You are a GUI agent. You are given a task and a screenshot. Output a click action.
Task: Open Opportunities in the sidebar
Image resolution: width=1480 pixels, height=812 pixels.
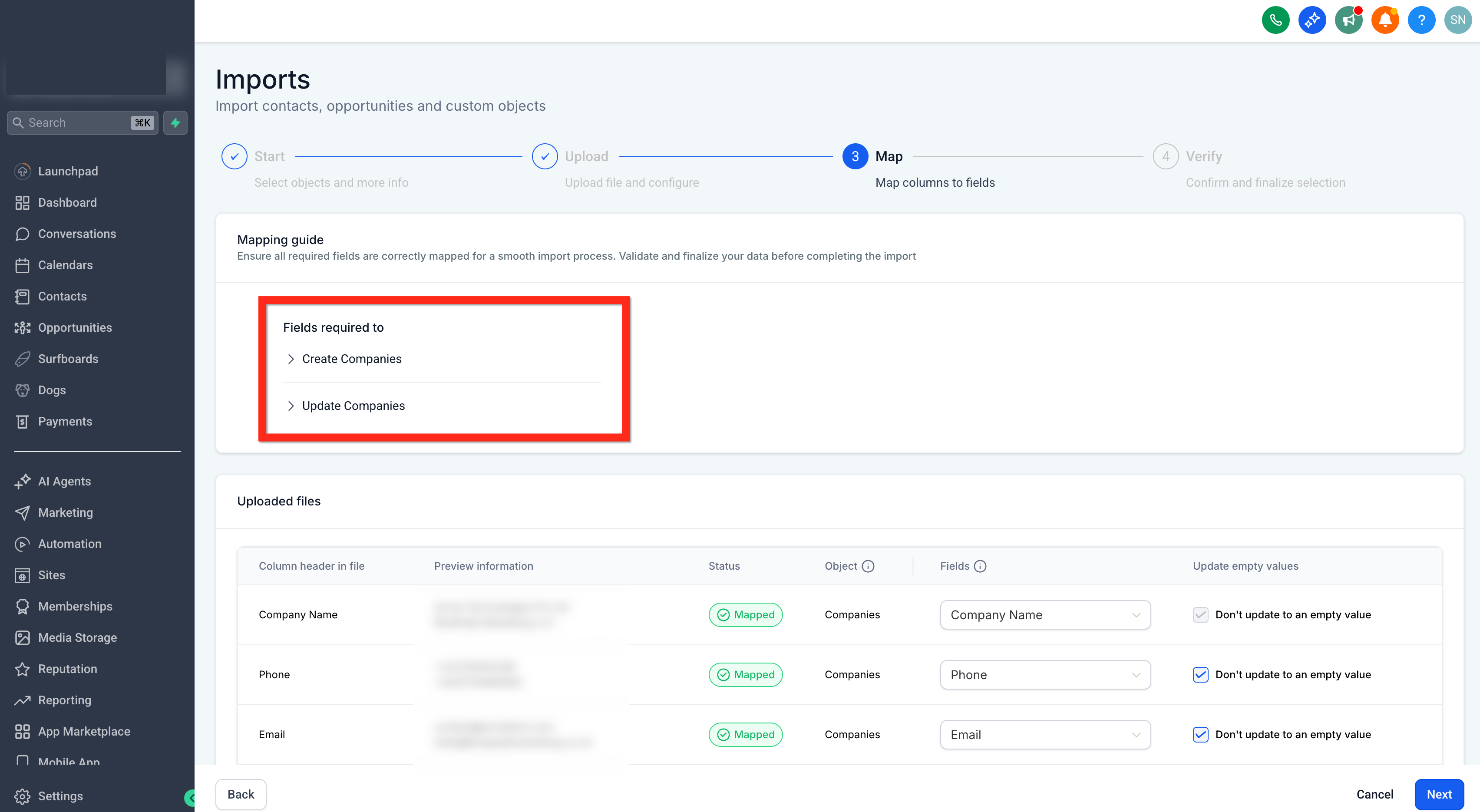75,327
